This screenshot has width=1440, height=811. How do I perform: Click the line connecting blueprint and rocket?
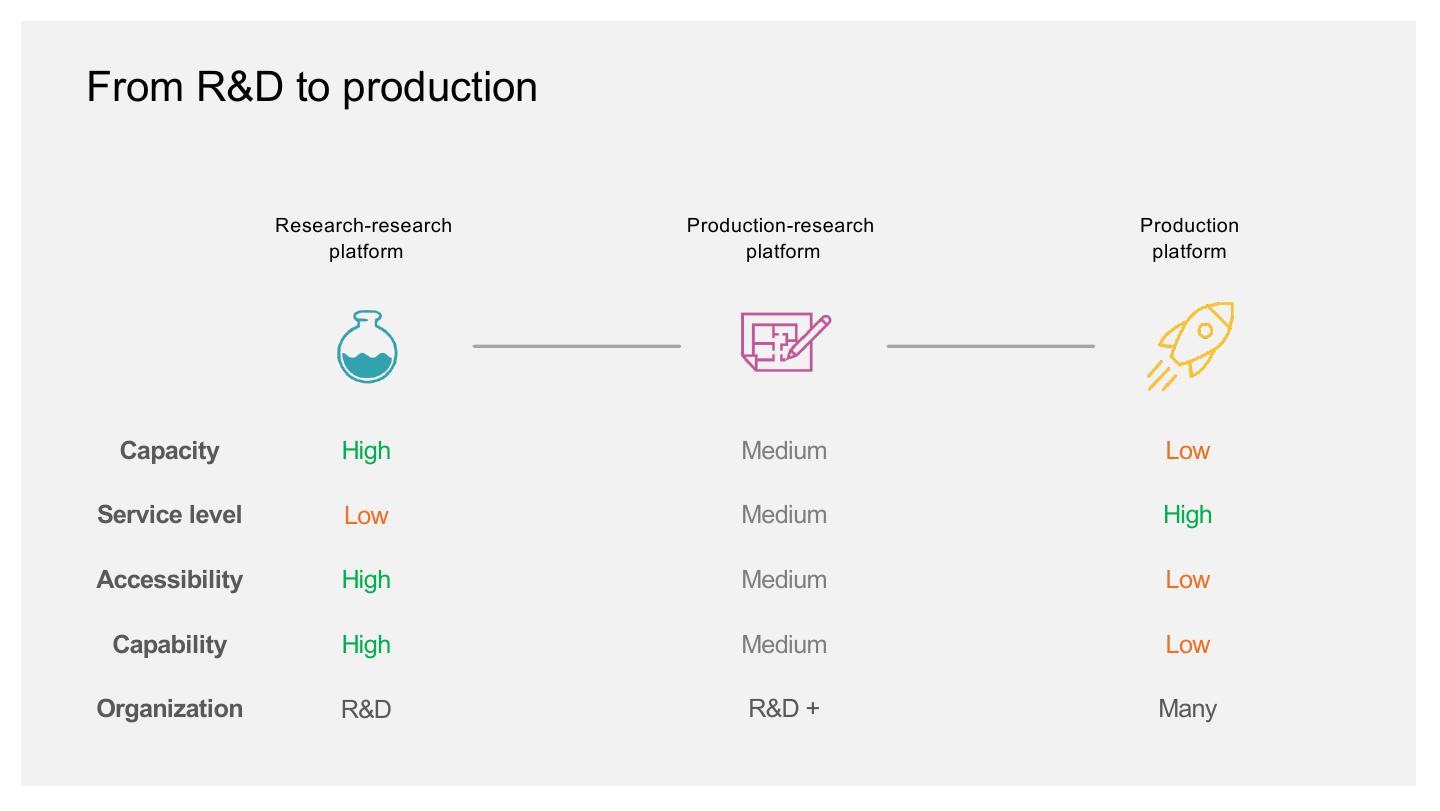(990, 346)
